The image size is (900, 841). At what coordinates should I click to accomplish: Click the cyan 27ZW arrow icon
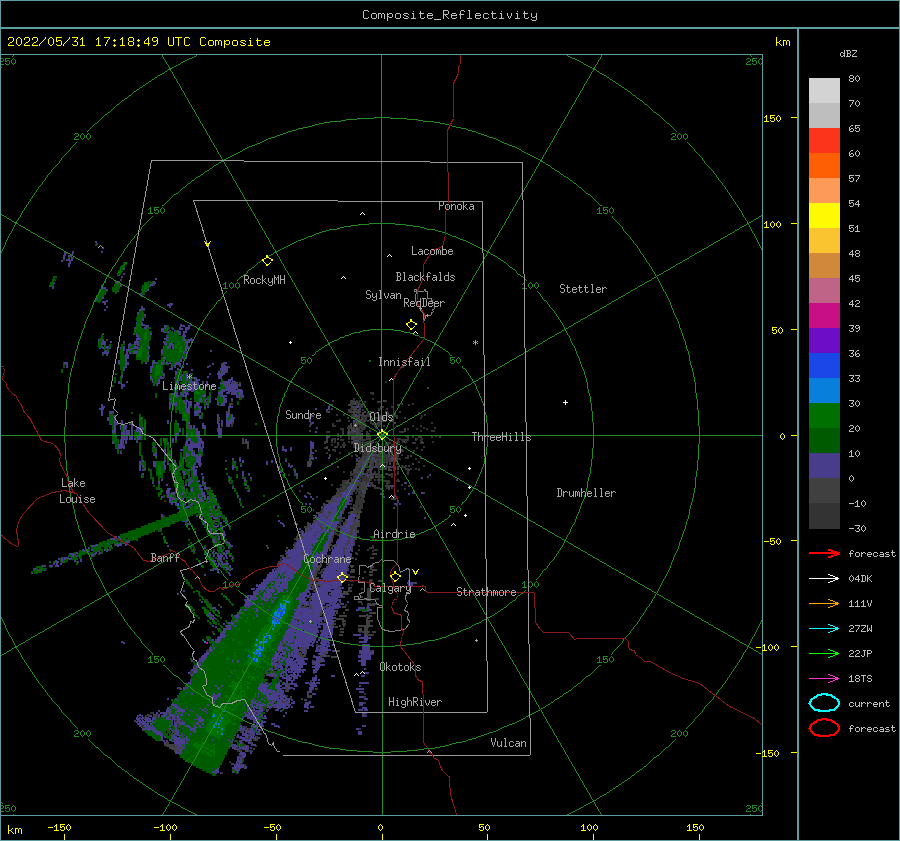point(824,629)
